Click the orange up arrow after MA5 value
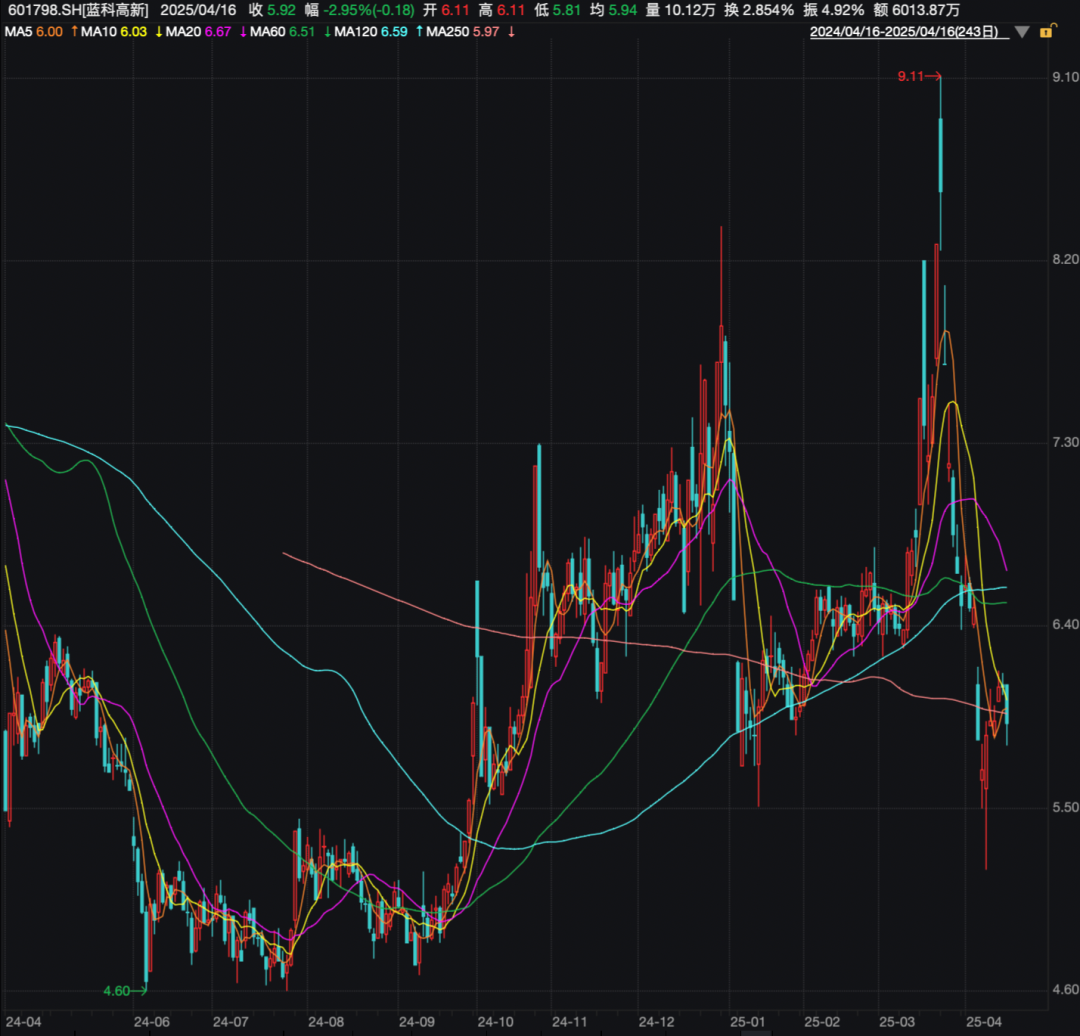 (74, 32)
